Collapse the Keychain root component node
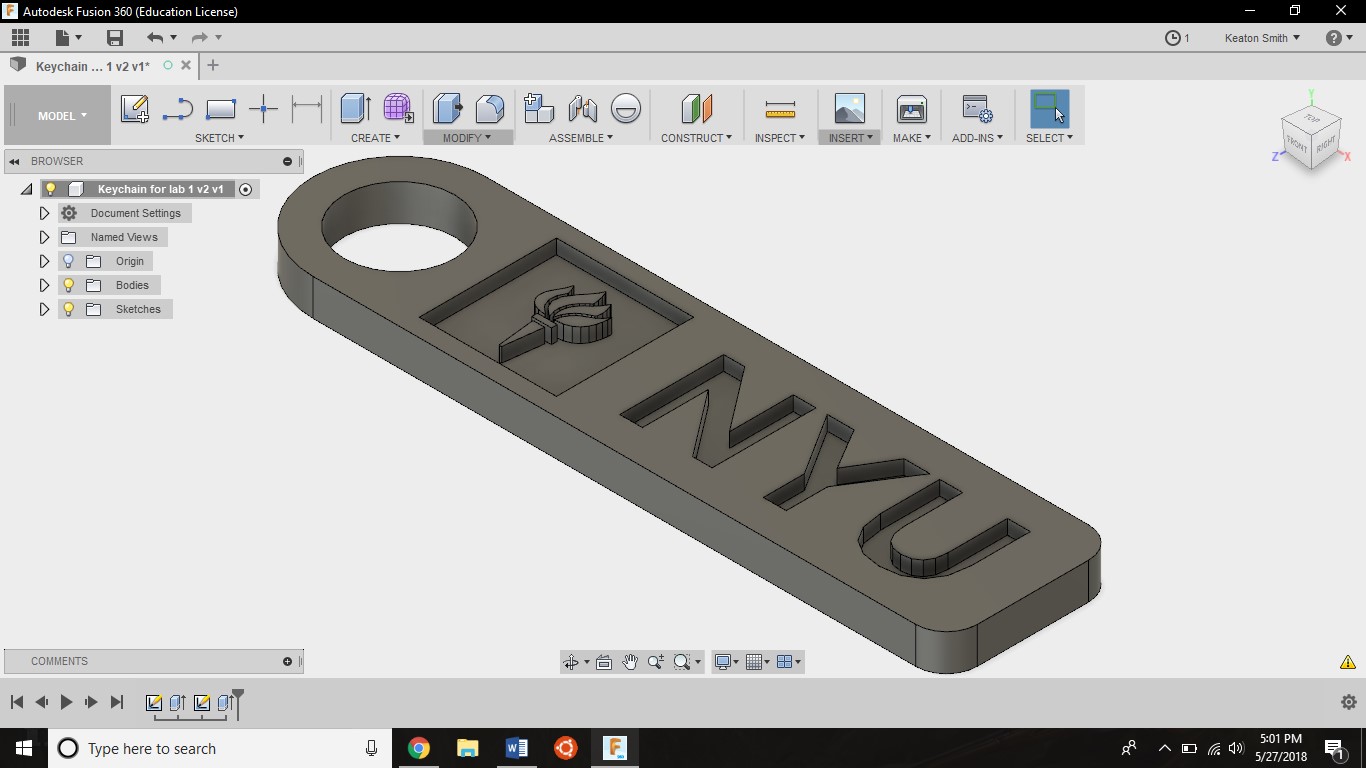This screenshot has width=1366, height=768. point(27,189)
